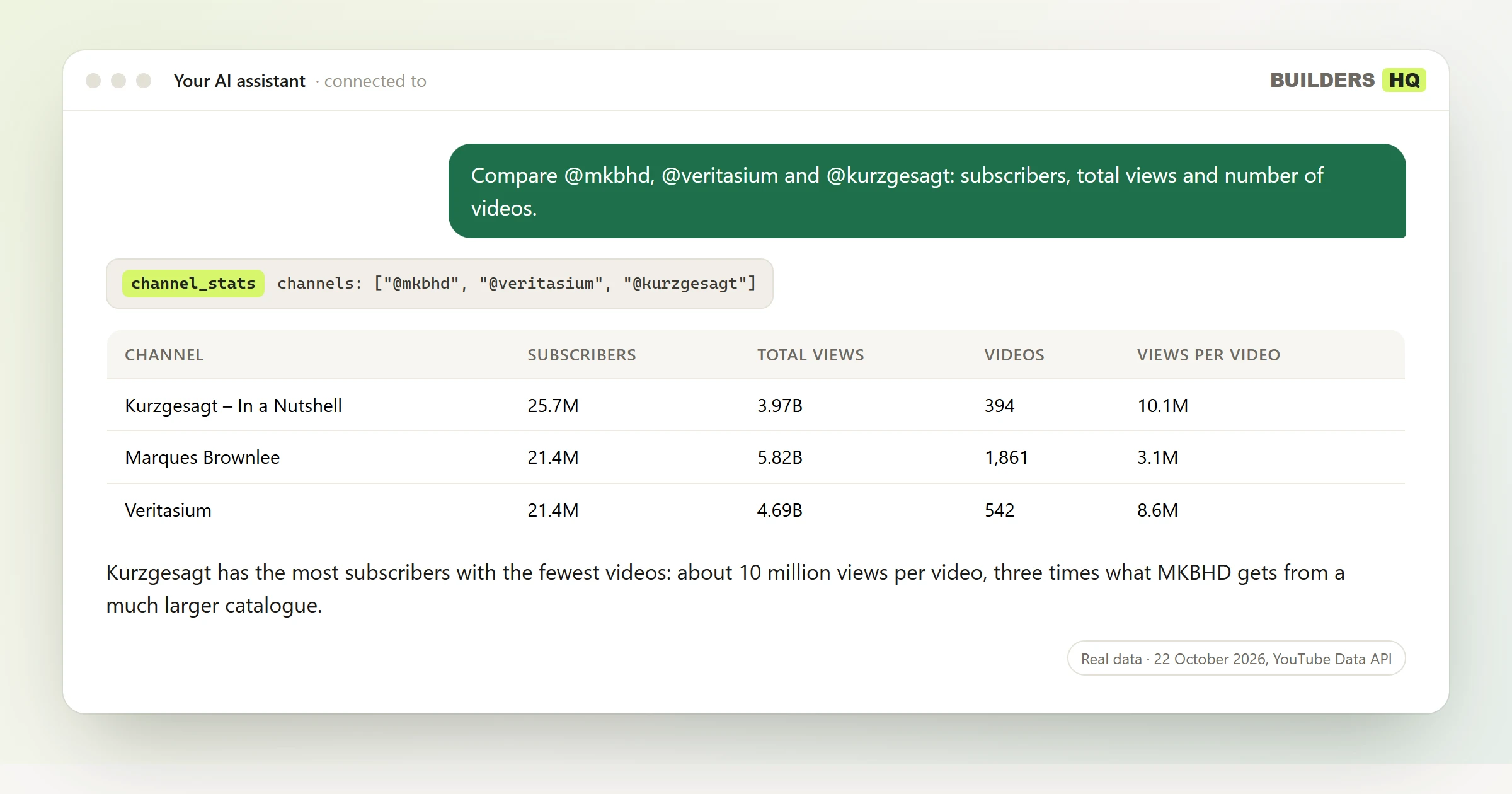Image resolution: width=1512 pixels, height=794 pixels.
Task: Click Marques Brownlee's 21.4M subscribers value
Action: point(553,457)
